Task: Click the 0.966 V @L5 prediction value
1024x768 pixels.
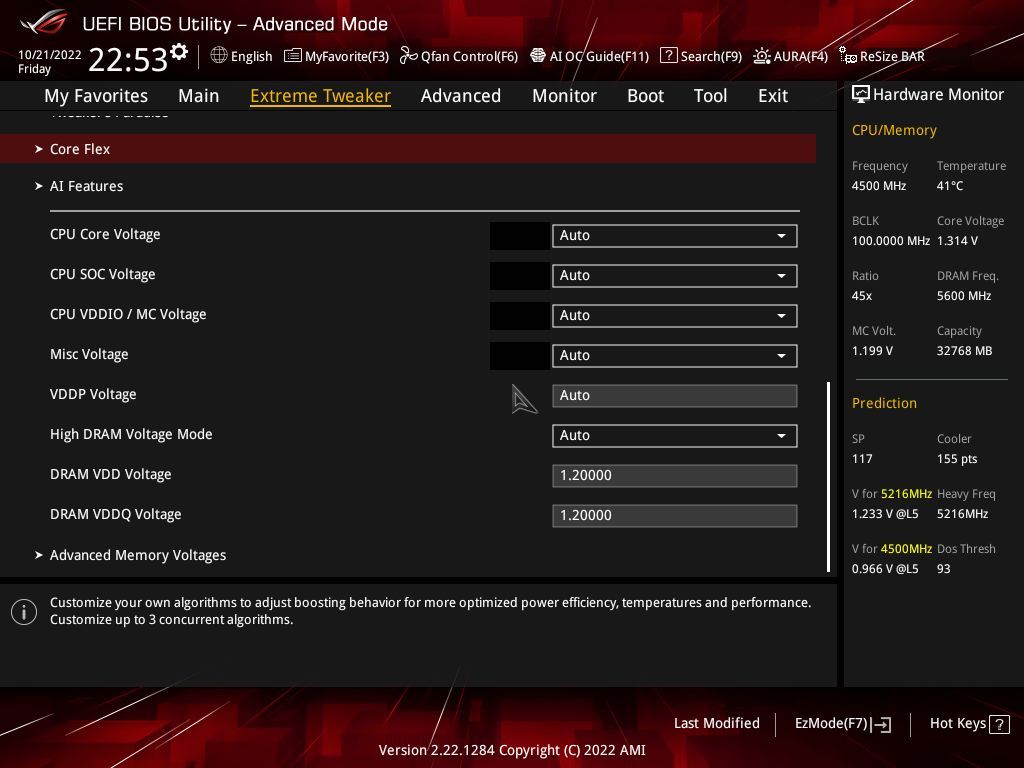Action: (x=885, y=569)
